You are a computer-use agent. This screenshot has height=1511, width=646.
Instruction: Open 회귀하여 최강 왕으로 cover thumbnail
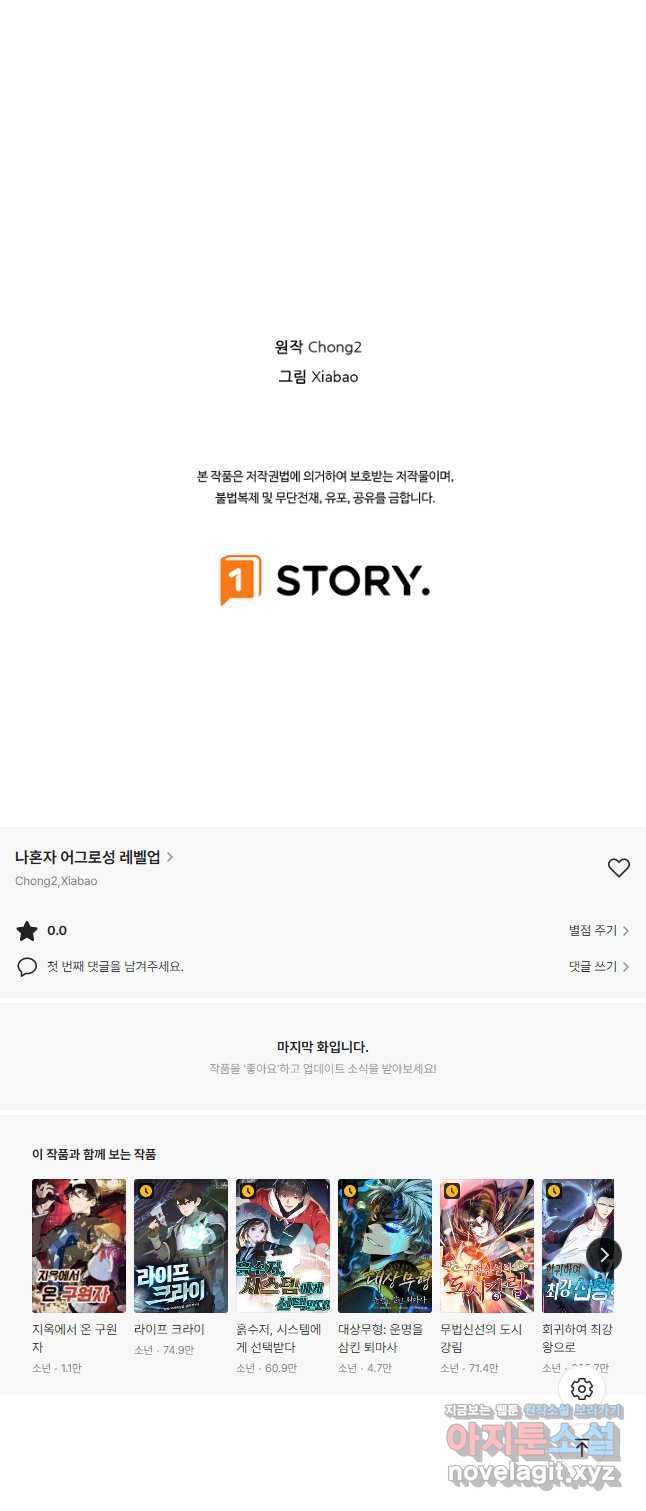(578, 1246)
